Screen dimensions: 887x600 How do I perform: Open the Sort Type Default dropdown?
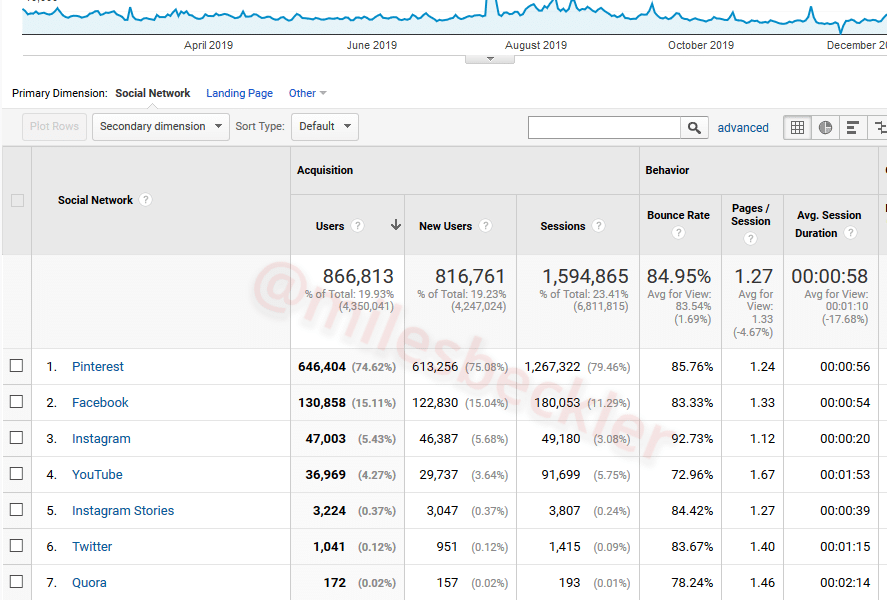[x=325, y=127]
